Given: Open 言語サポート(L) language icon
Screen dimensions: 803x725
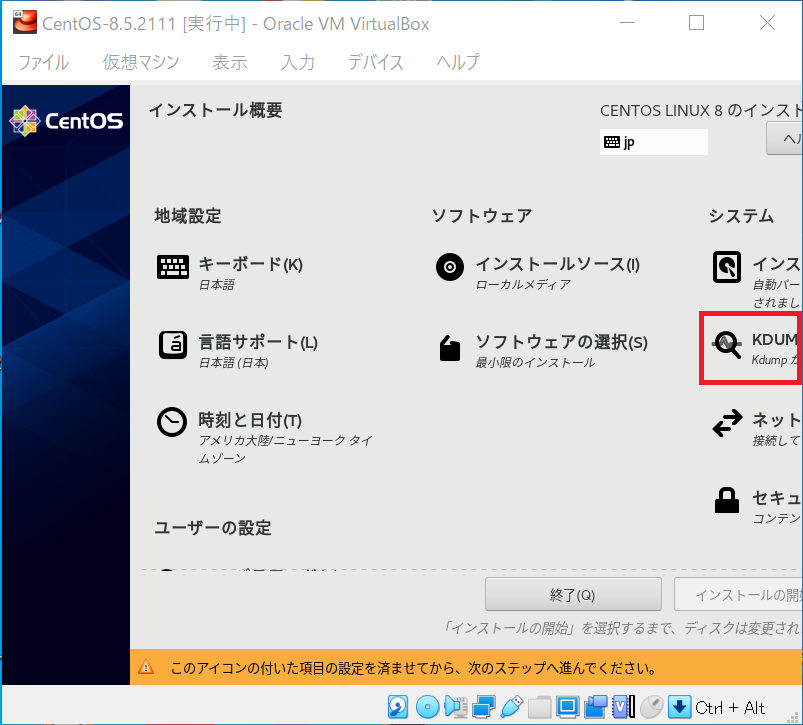Looking at the screenshot, I should pyautogui.click(x=173, y=345).
